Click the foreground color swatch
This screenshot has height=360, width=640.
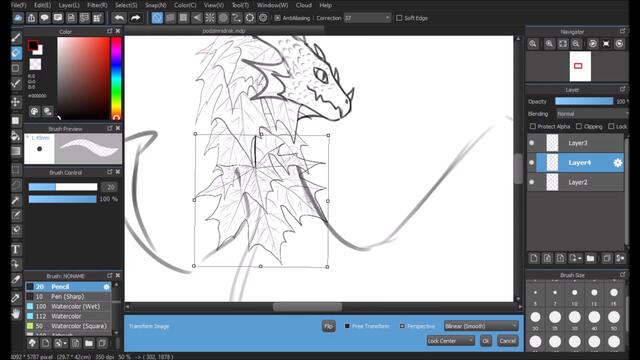pyautogui.click(x=33, y=45)
